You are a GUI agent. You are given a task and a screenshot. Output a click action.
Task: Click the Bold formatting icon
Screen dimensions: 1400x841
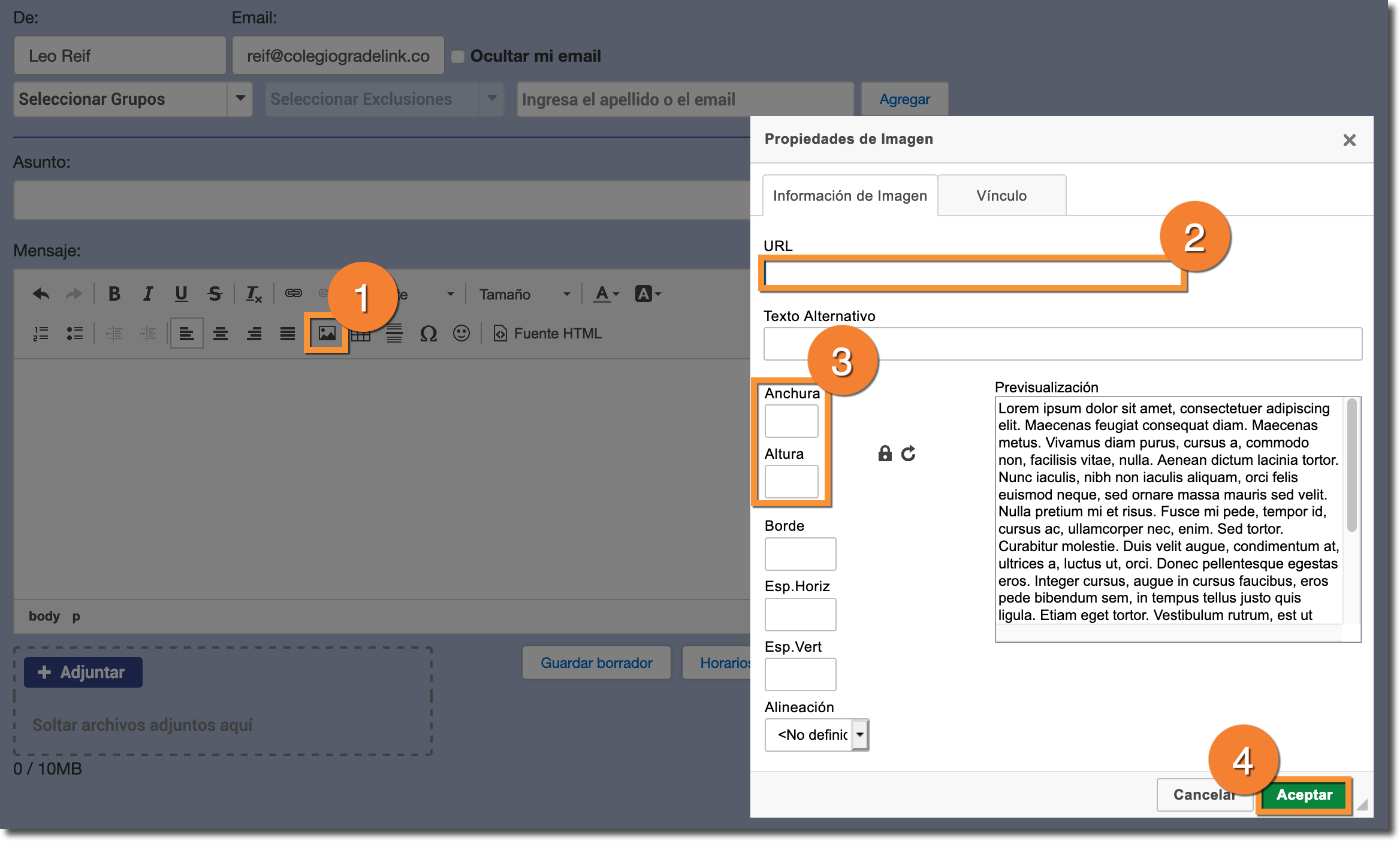[x=114, y=294]
